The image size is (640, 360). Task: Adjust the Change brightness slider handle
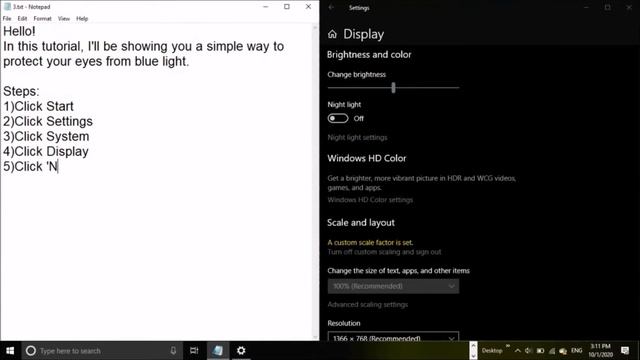click(393, 87)
